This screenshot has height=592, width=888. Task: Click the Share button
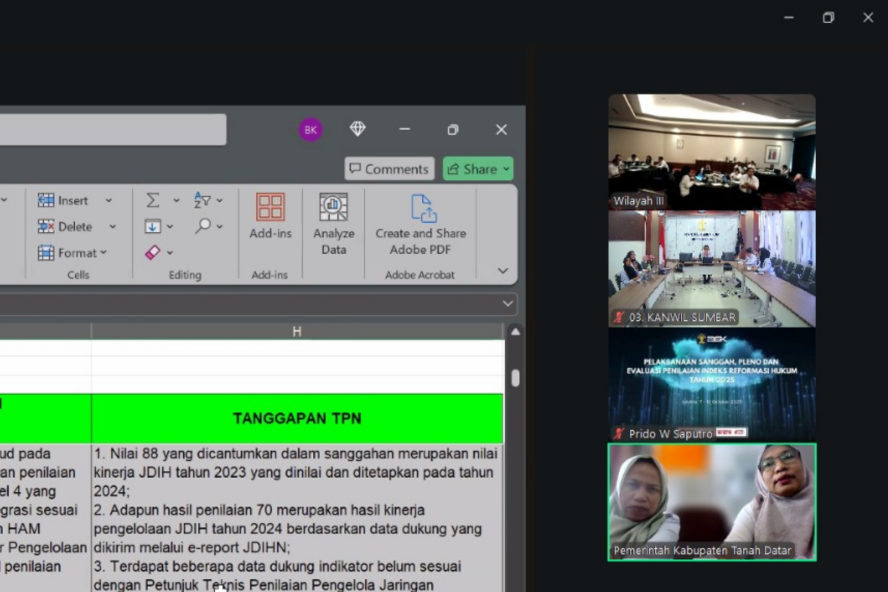[x=477, y=169]
